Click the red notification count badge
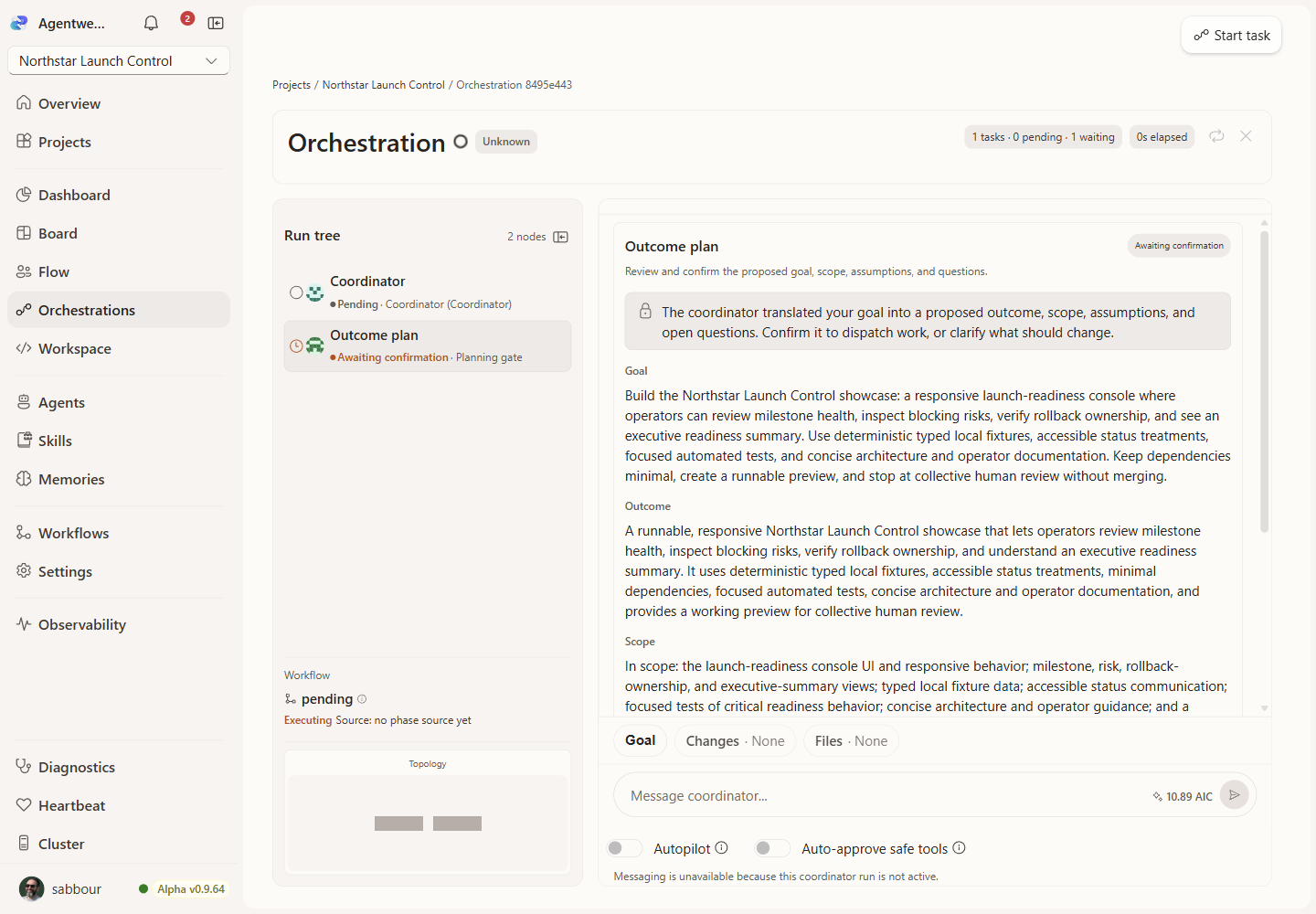1316x914 pixels. coord(187,18)
